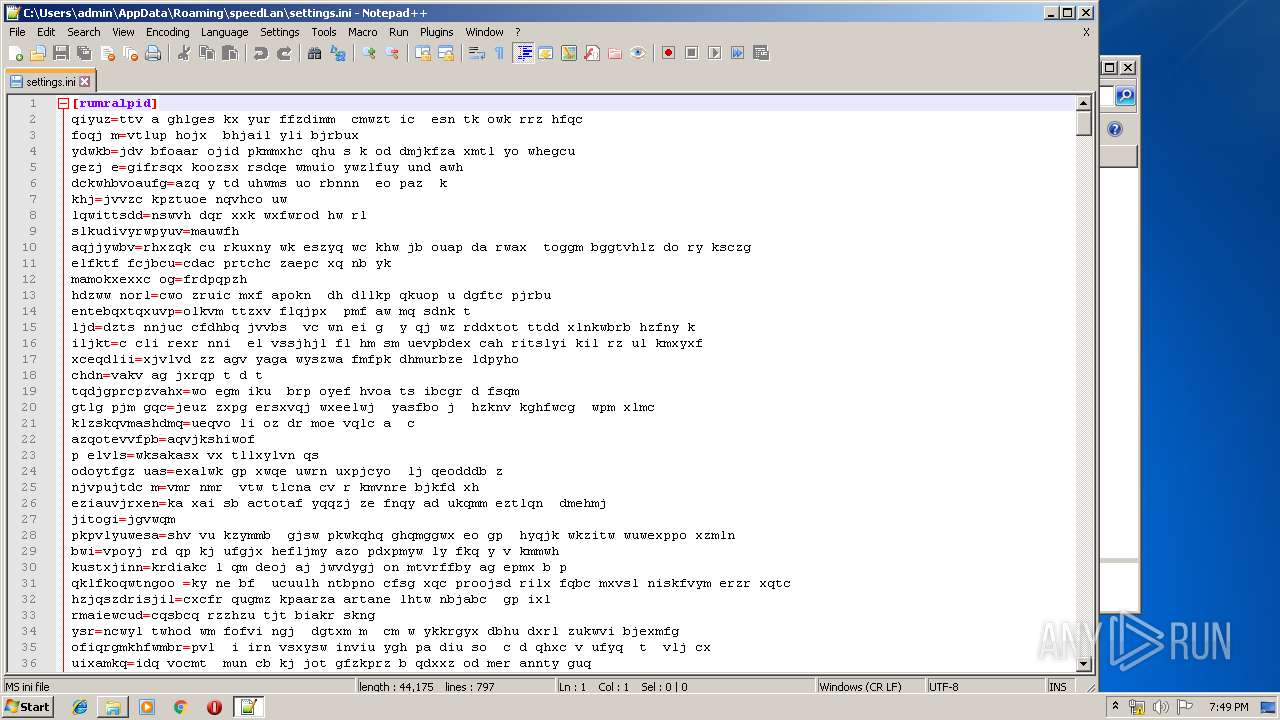Open Find with binoculars icon
1280x720 pixels.
click(315, 53)
